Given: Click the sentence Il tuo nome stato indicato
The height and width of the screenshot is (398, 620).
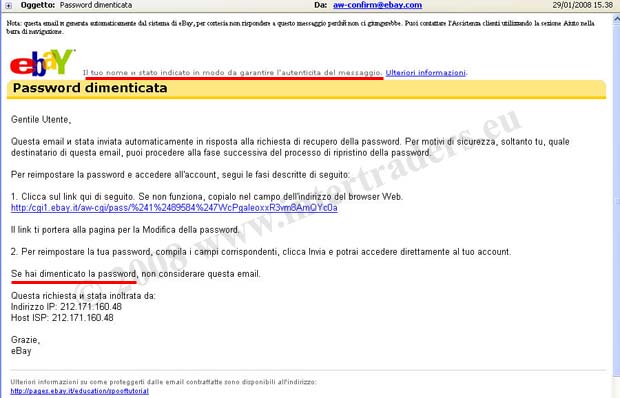Looking at the screenshot, I should [x=233, y=73].
